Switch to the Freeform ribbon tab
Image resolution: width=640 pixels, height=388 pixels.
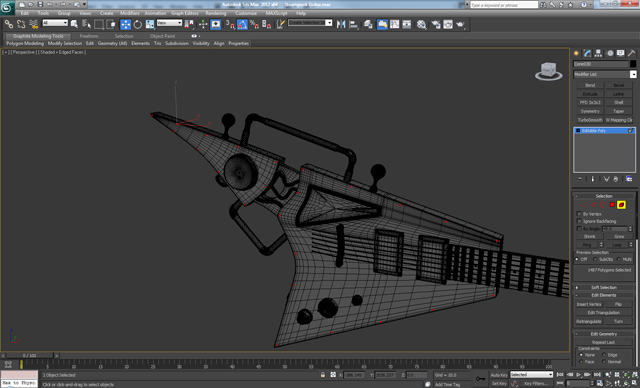(x=89, y=36)
